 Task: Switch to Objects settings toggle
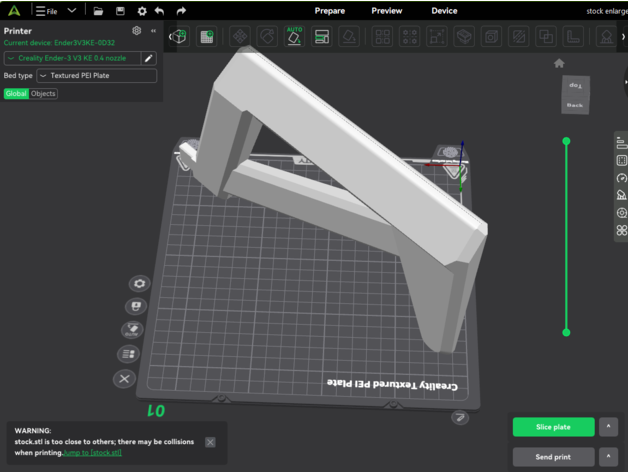pos(43,94)
